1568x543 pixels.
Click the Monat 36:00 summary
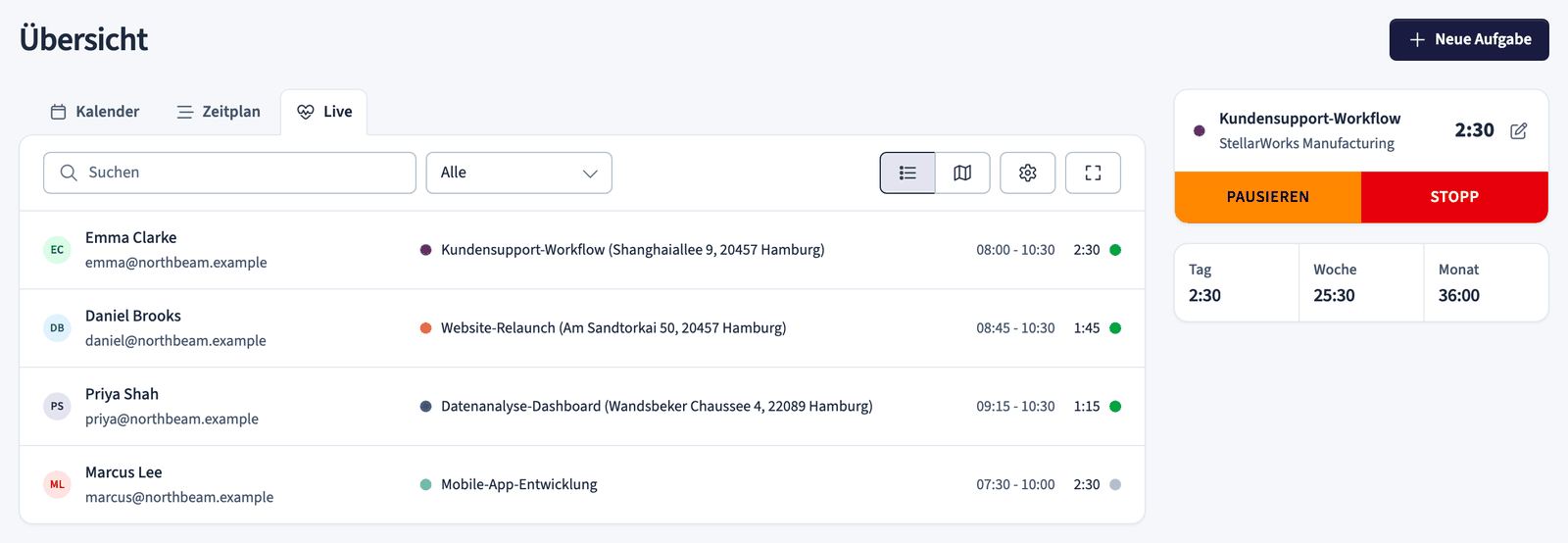[1486, 282]
